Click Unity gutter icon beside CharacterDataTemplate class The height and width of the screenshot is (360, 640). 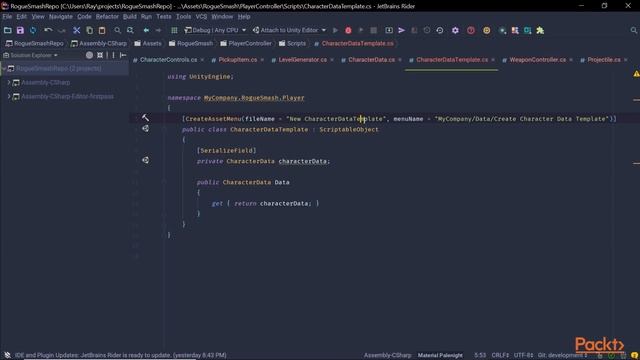(x=145, y=129)
